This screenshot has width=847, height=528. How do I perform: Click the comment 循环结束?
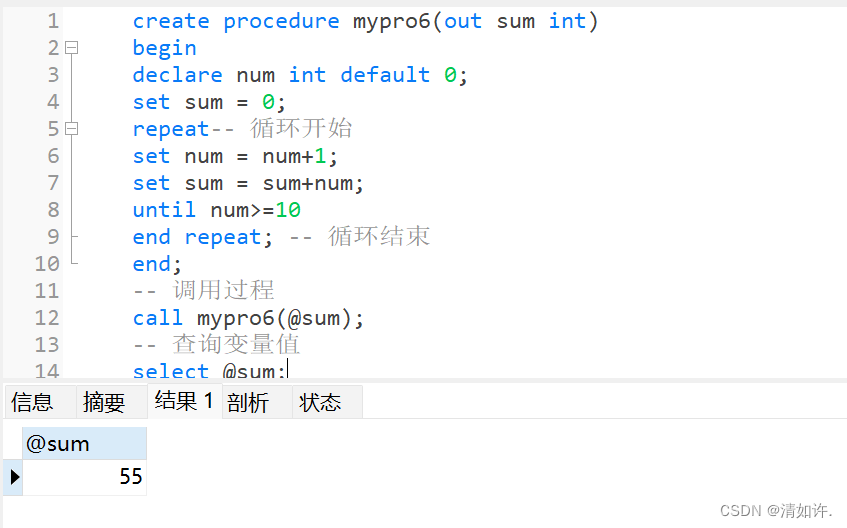(x=379, y=236)
